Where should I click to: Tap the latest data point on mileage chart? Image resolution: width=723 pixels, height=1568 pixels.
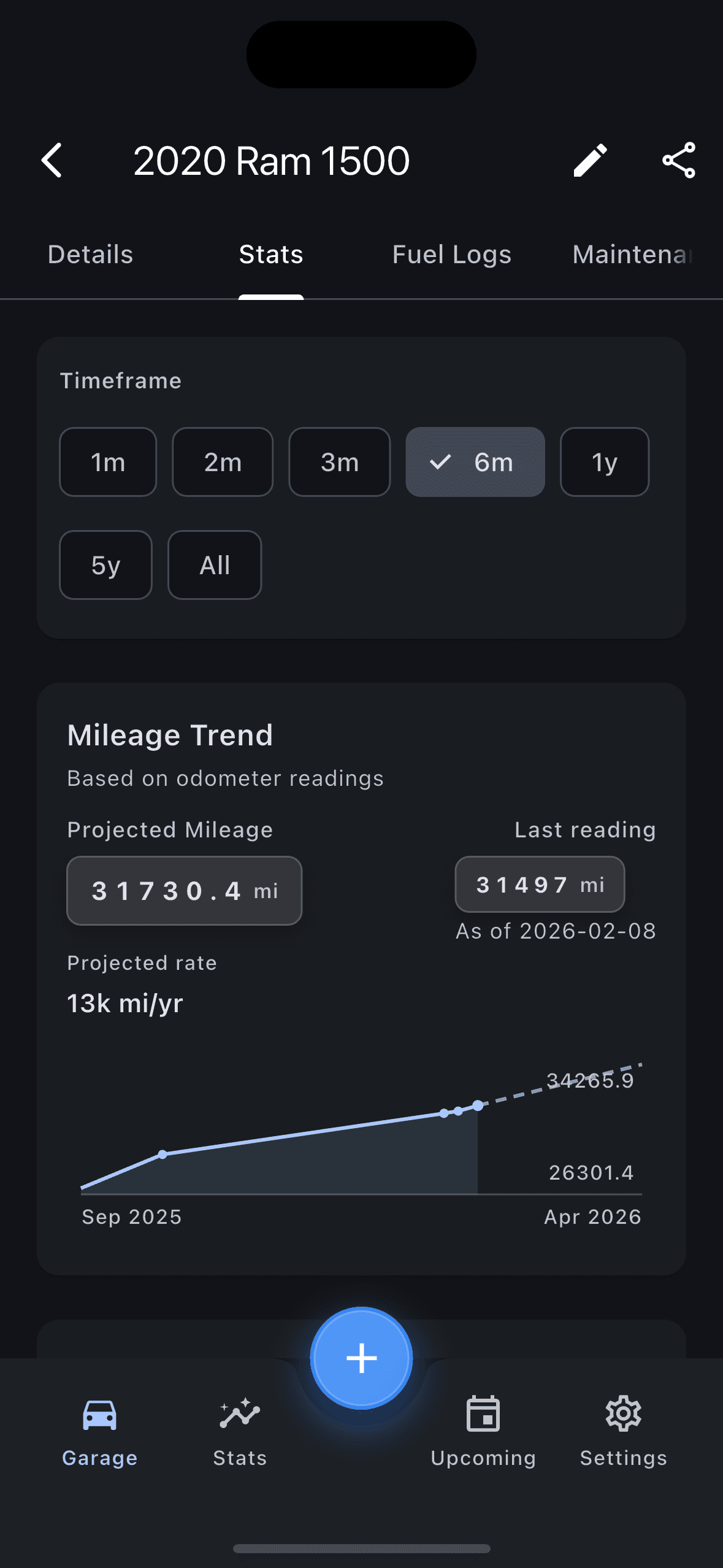tap(478, 1105)
